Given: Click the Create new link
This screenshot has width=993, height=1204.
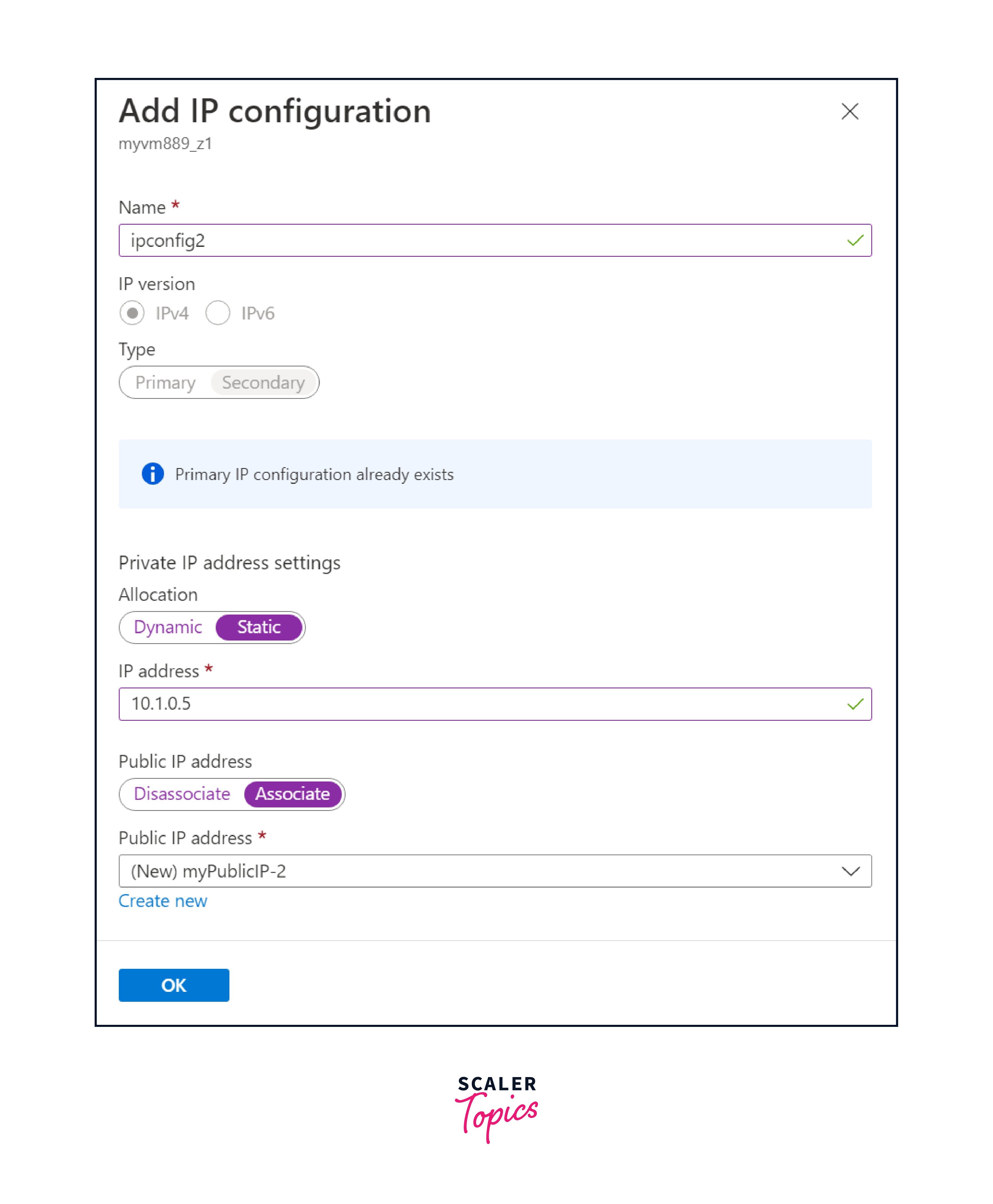Looking at the screenshot, I should click(163, 901).
